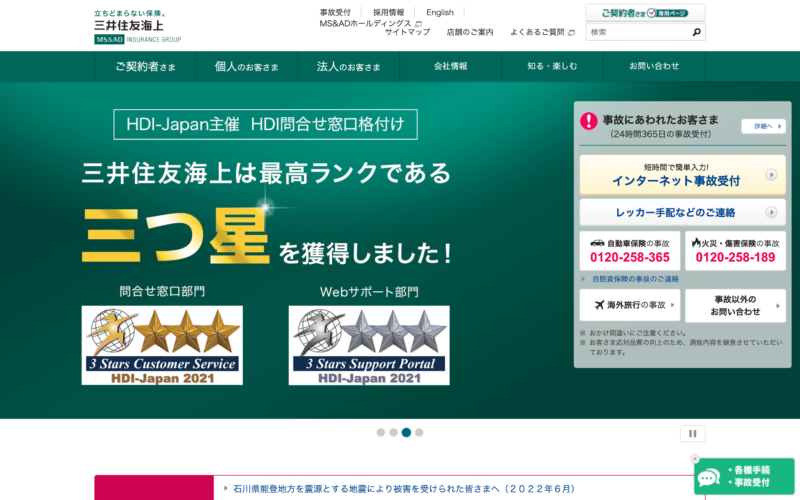Viewport: 800px width, 500px height.
Task: Open the 石川県能登地方 earthquake notice link
Action: click(x=404, y=489)
